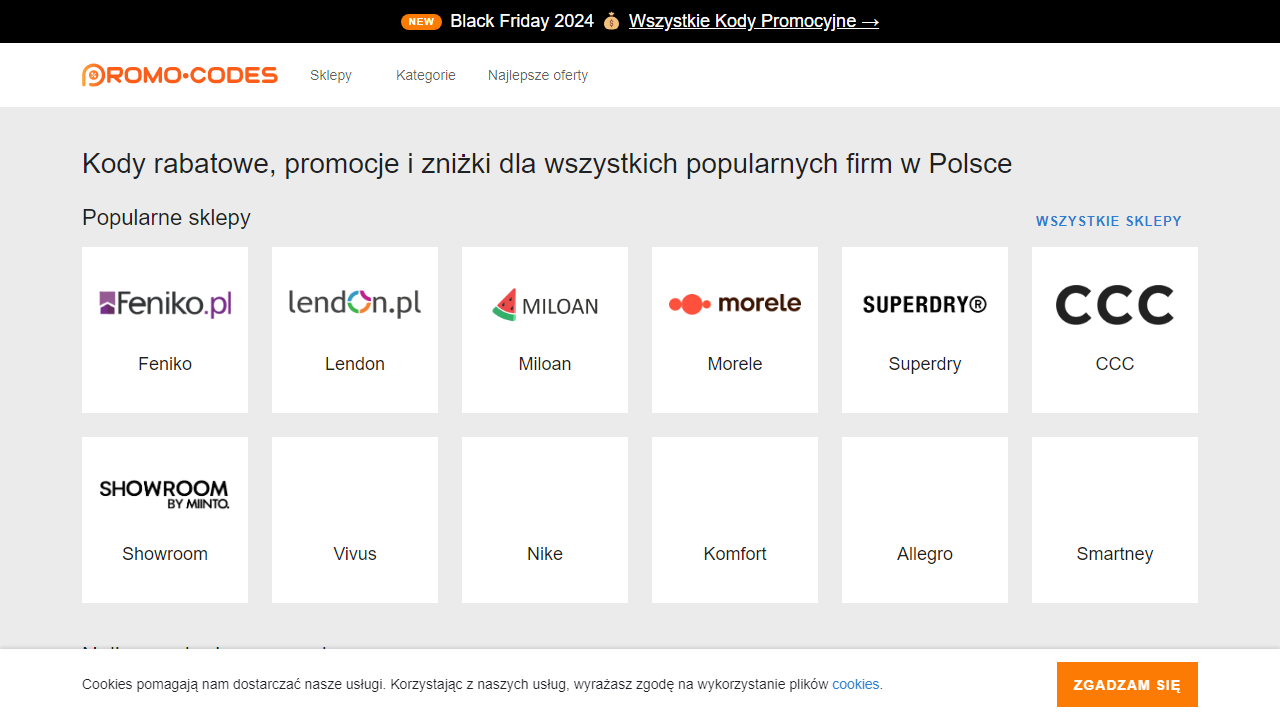1280x720 pixels.
Task: Click the Promo-Codes logo
Action: point(179,74)
